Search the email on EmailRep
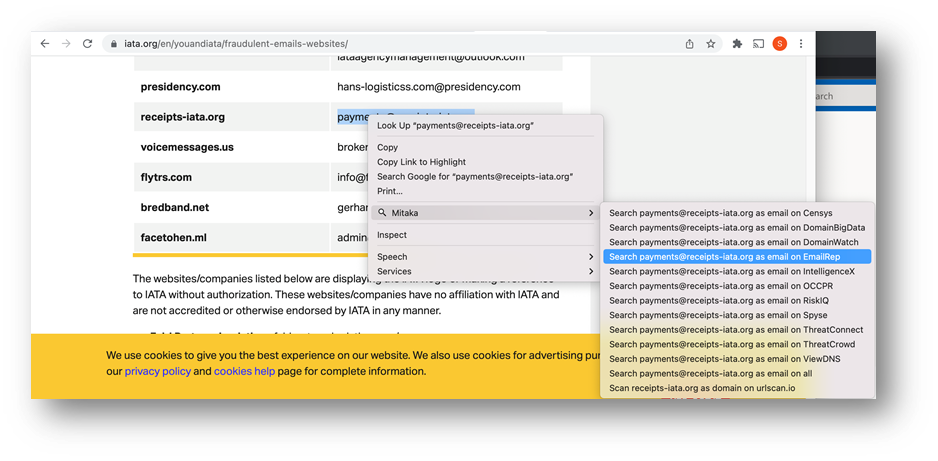Screen dimensions: 938x461 [737, 257]
